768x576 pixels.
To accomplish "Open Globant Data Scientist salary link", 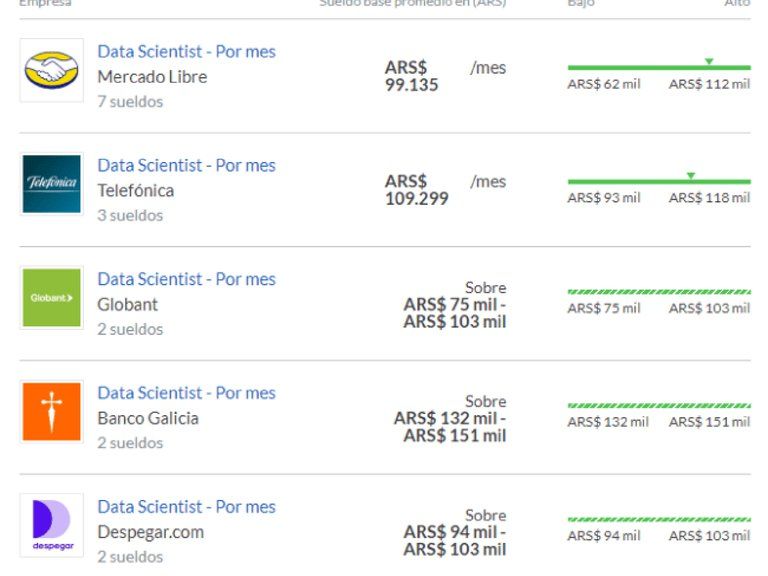I will [x=186, y=280].
